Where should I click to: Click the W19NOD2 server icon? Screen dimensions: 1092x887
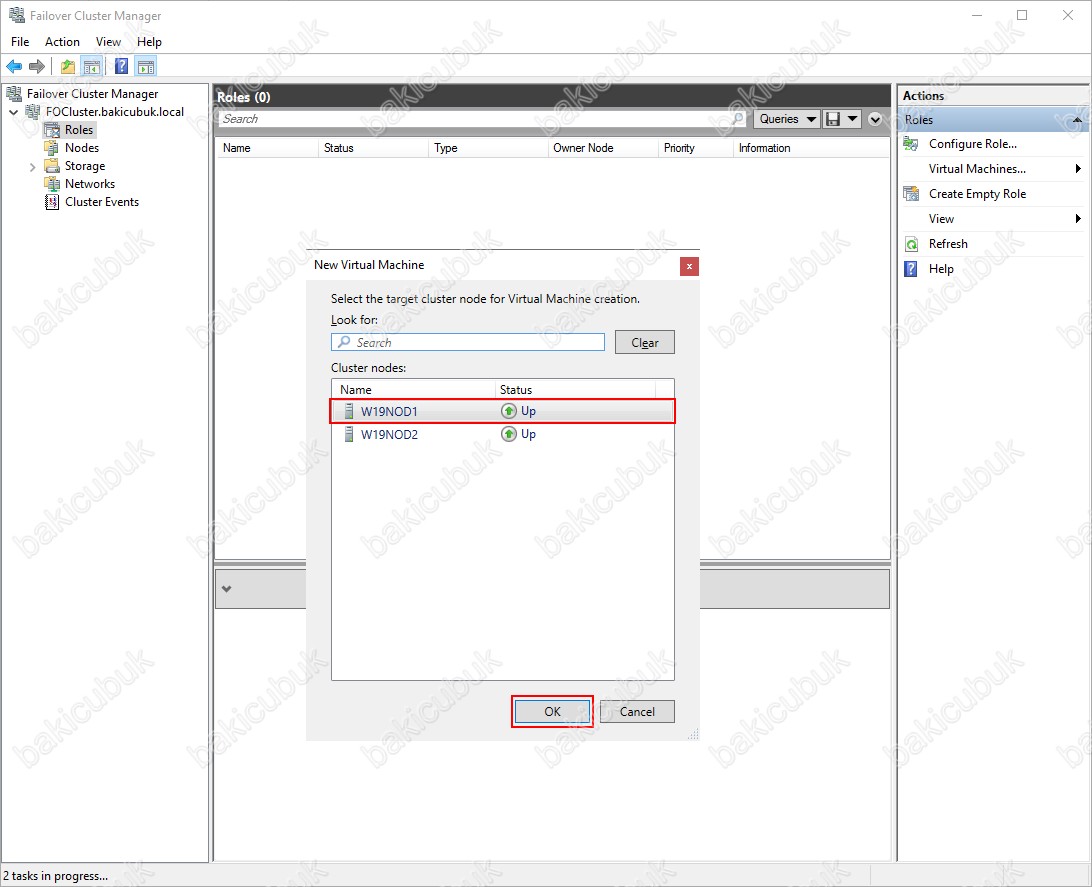(x=349, y=434)
